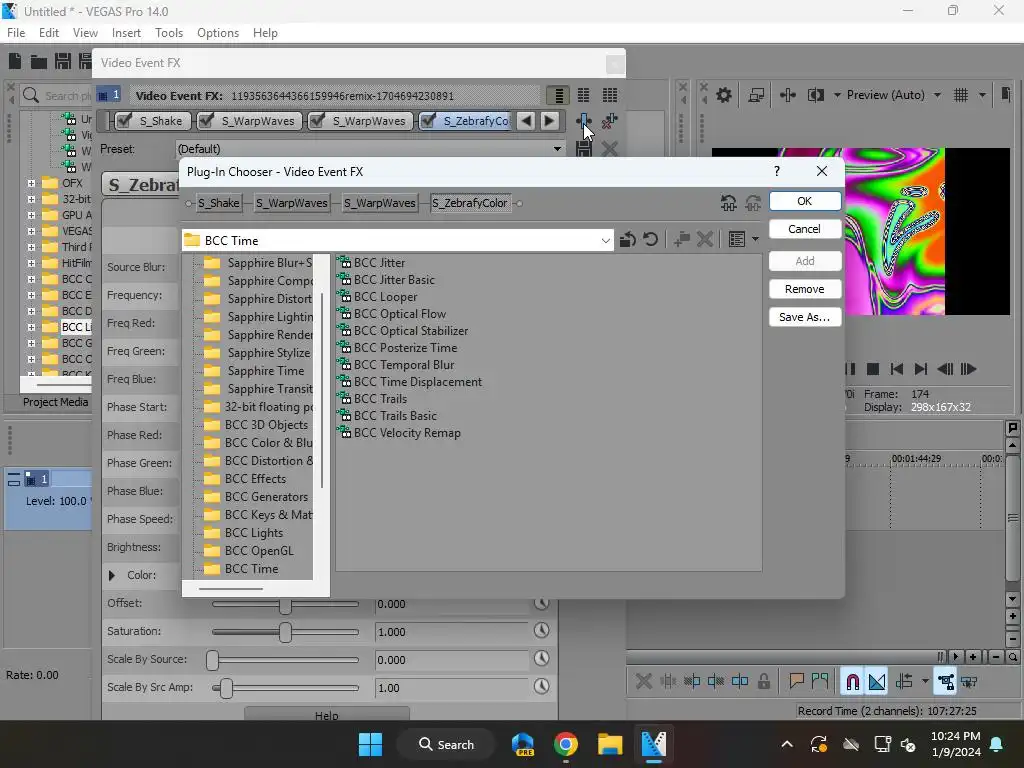
Task: Select BCC Optical Flow plug-in
Action: [400, 314]
